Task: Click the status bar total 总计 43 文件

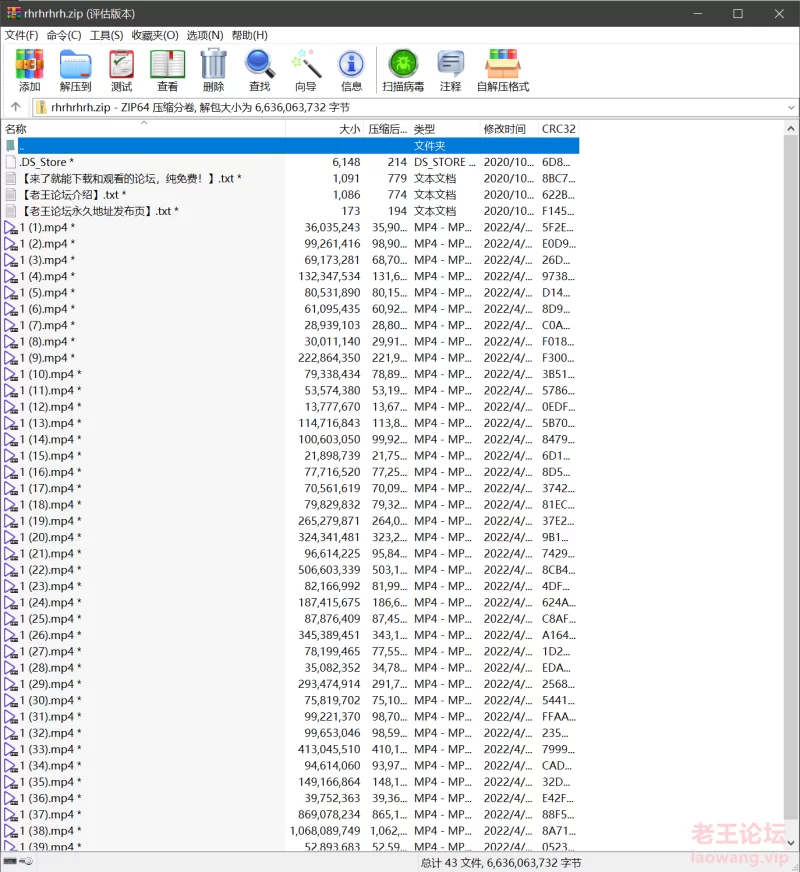Action: pos(452,863)
